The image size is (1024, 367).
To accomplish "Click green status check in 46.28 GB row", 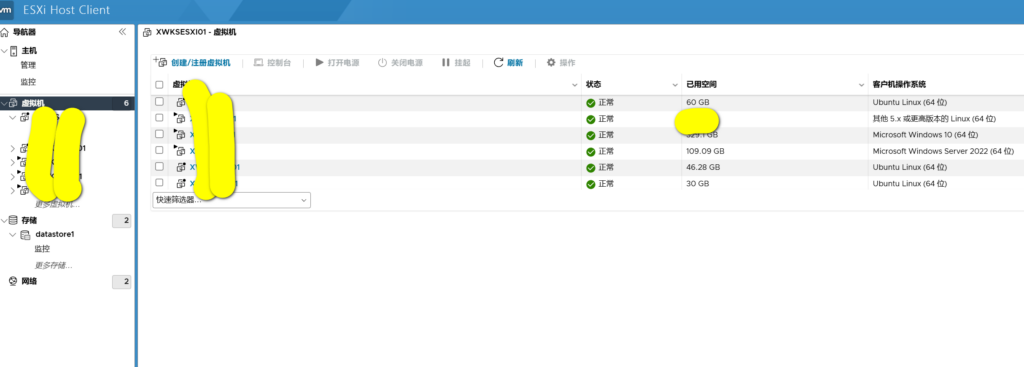I will (x=590, y=168).
